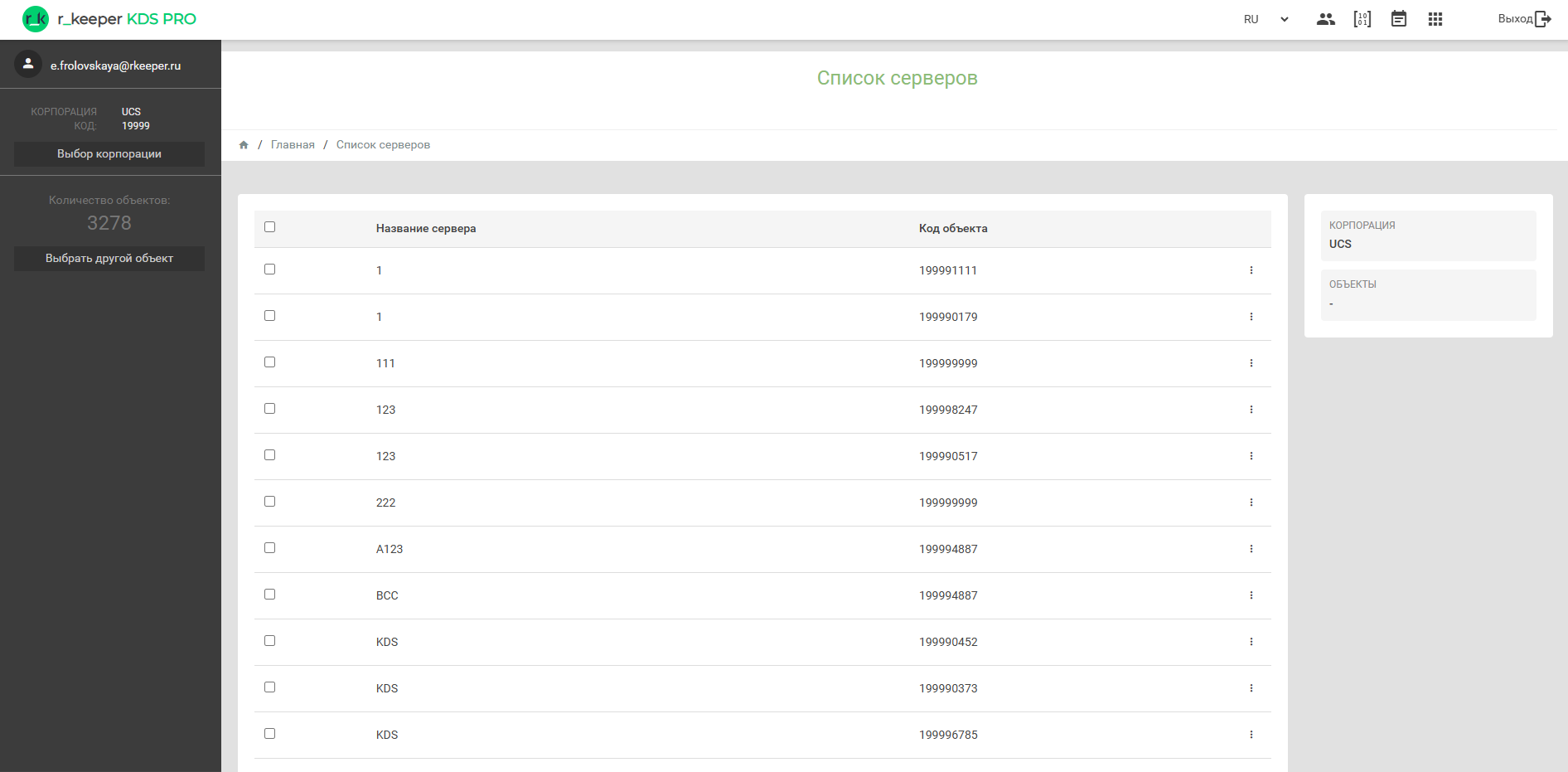Toggle the select-all checkbox in table header
This screenshot has height=772, width=1568.
pyautogui.click(x=269, y=227)
